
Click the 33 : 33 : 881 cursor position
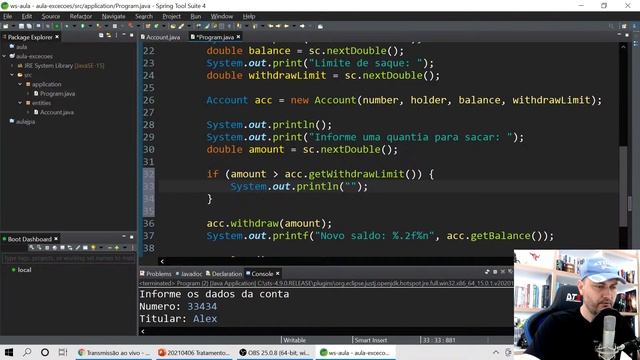click(x=438, y=340)
